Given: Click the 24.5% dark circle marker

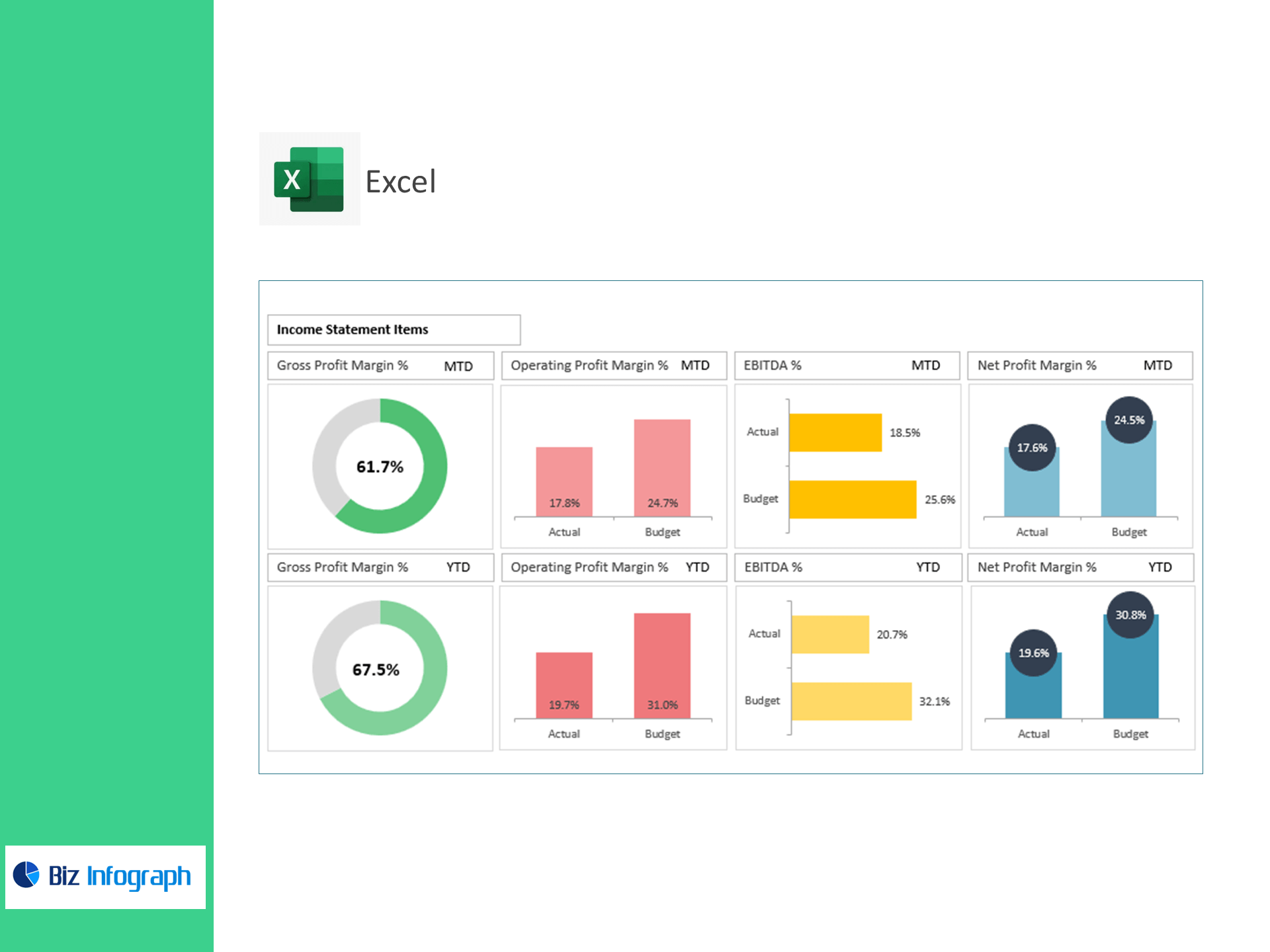Looking at the screenshot, I should click(1128, 420).
